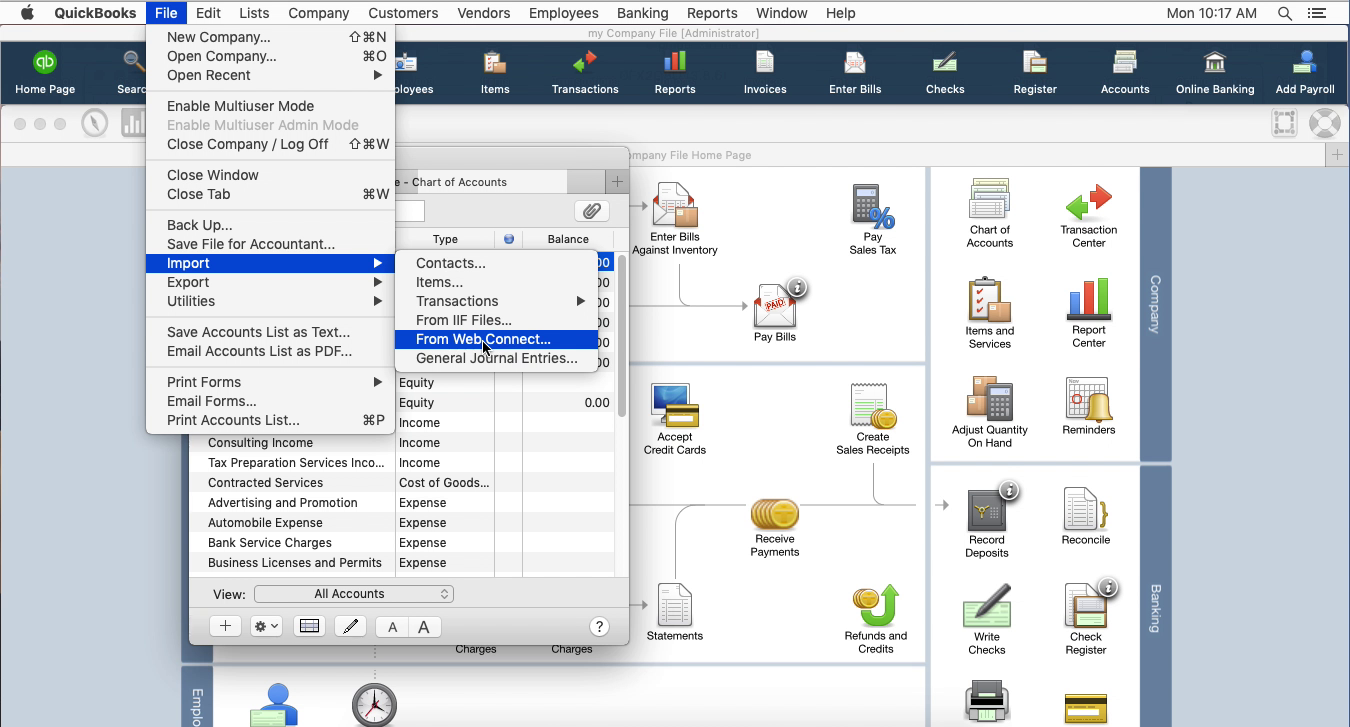Click the table columns view button
Viewport: 1350px width, 727px height.
click(309, 626)
